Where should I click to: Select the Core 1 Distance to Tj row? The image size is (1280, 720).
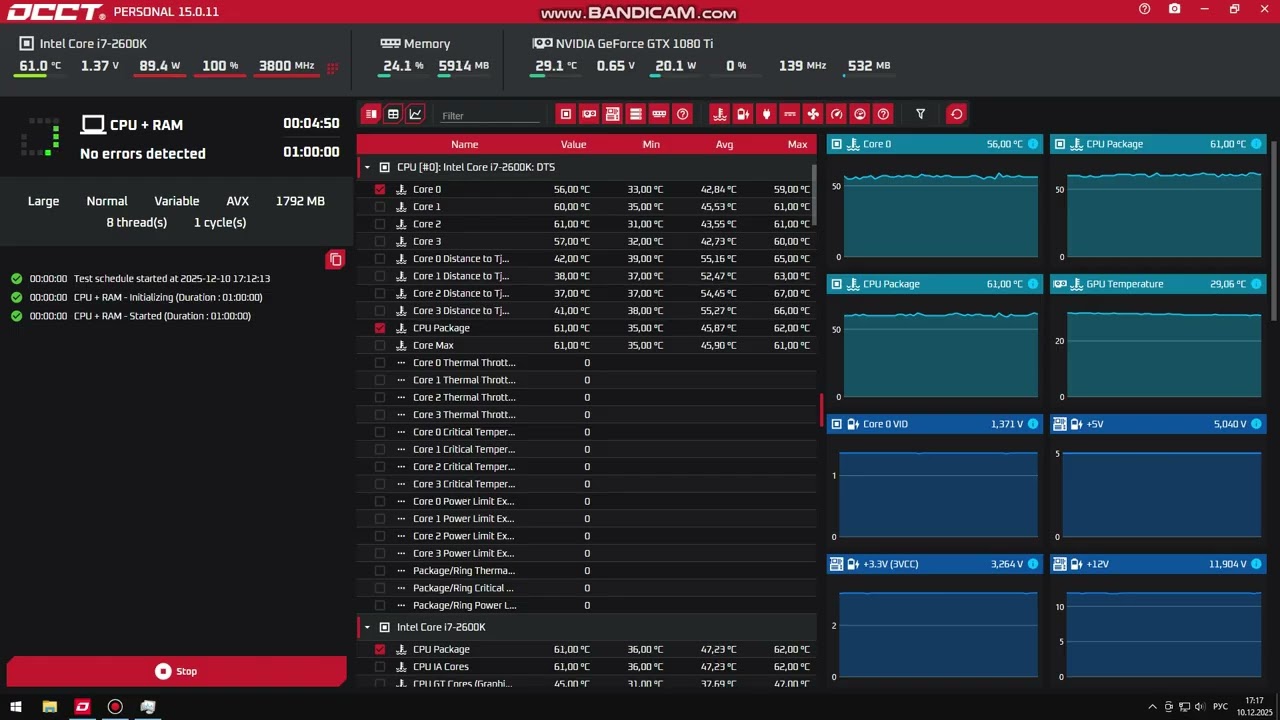pos(586,276)
